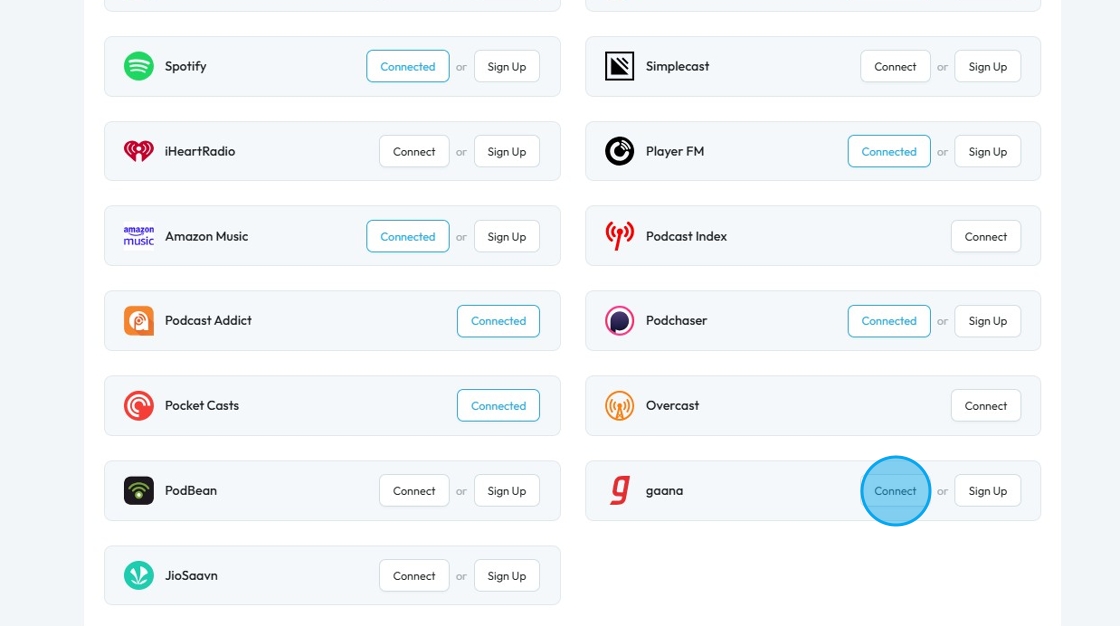
Task: Connect the Overcast directory
Action: coord(985,406)
